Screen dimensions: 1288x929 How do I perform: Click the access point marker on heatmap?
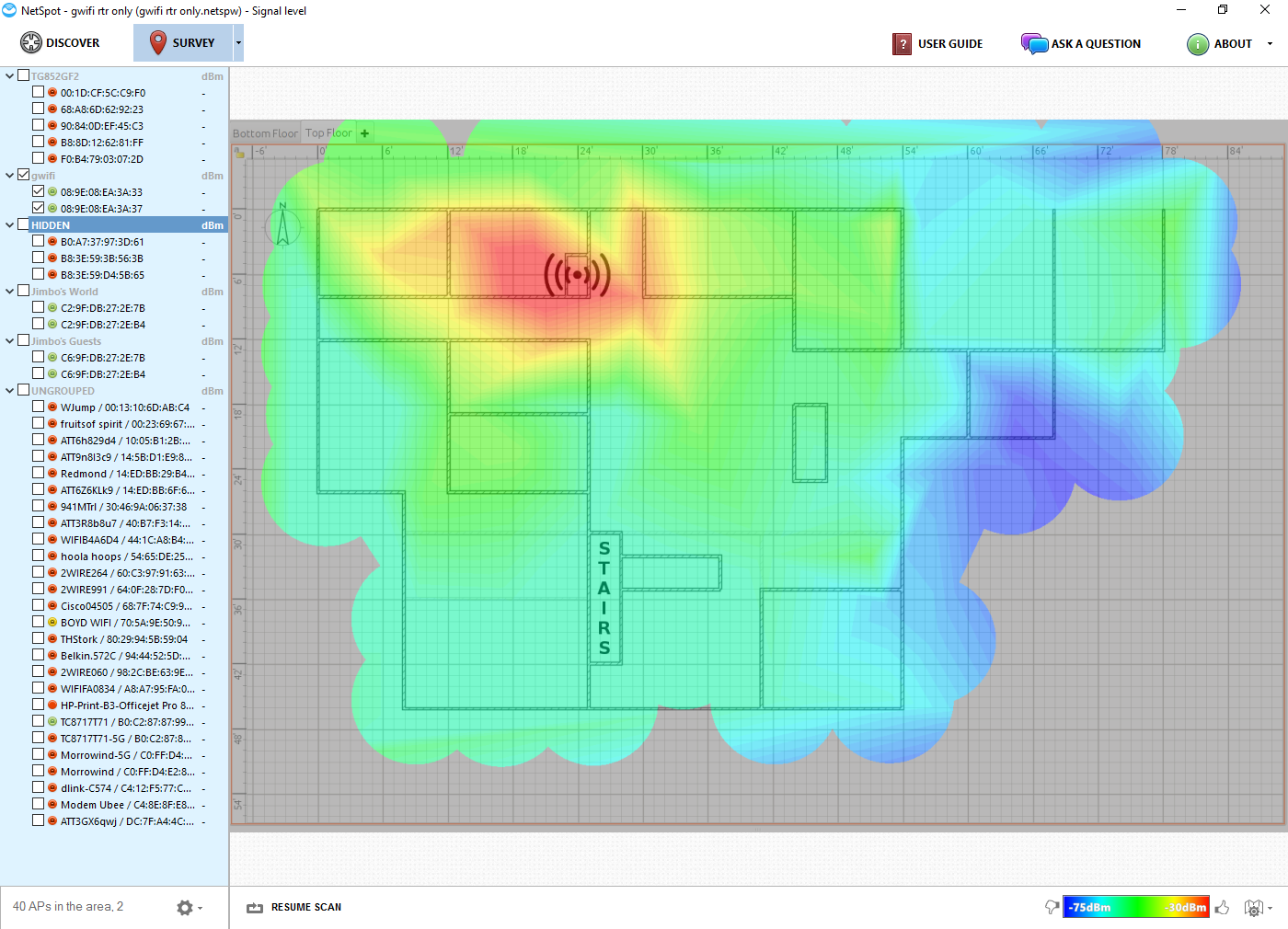(577, 274)
